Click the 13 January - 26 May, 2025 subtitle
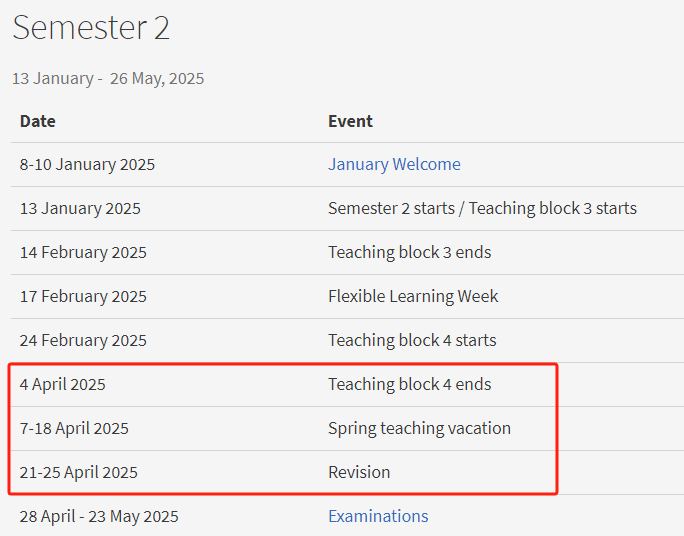This screenshot has width=684, height=536. pyautogui.click(x=108, y=79)
